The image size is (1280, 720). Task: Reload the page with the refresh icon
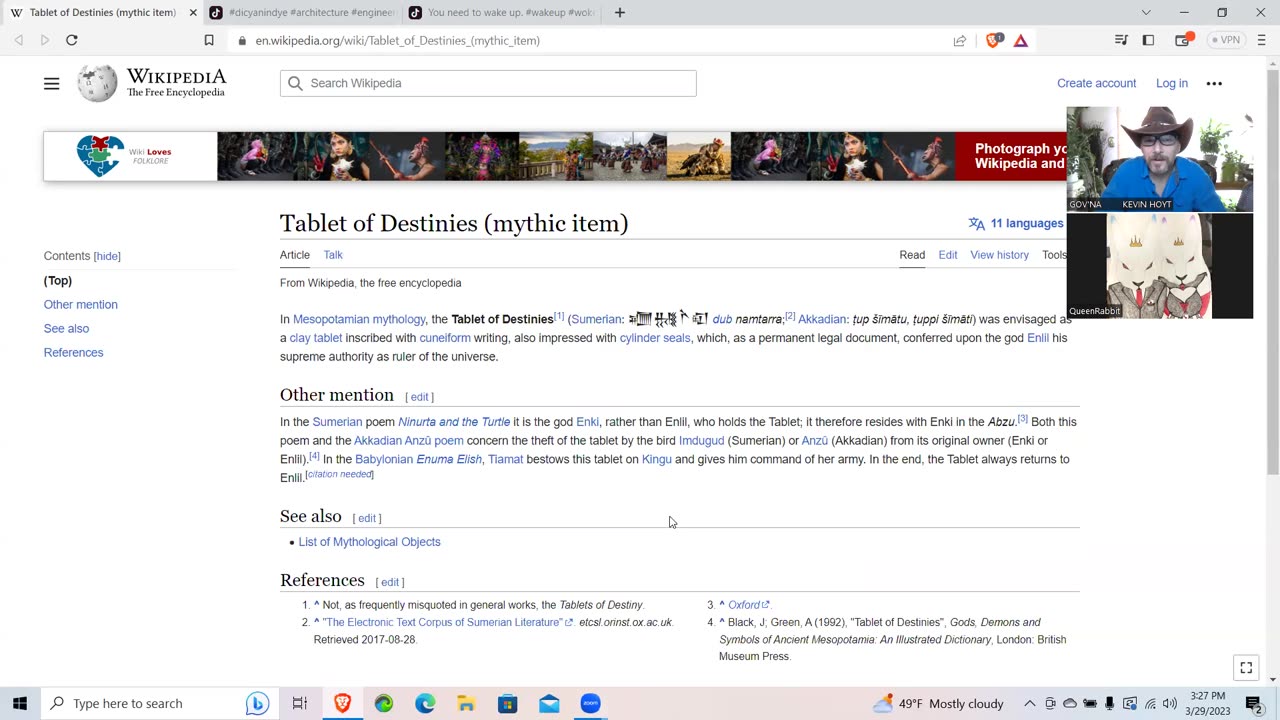72,40
